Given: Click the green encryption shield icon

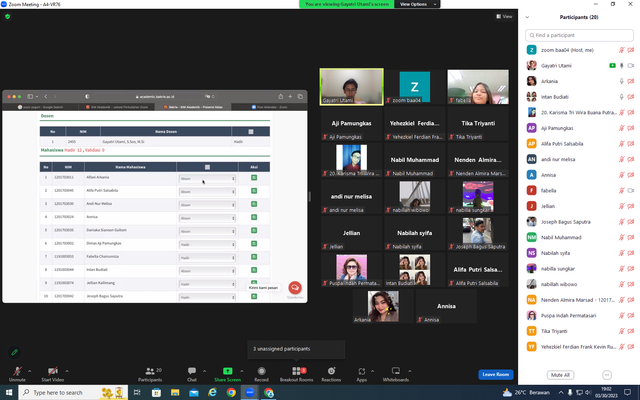Looking at the screenshot, I should [7, 16].
